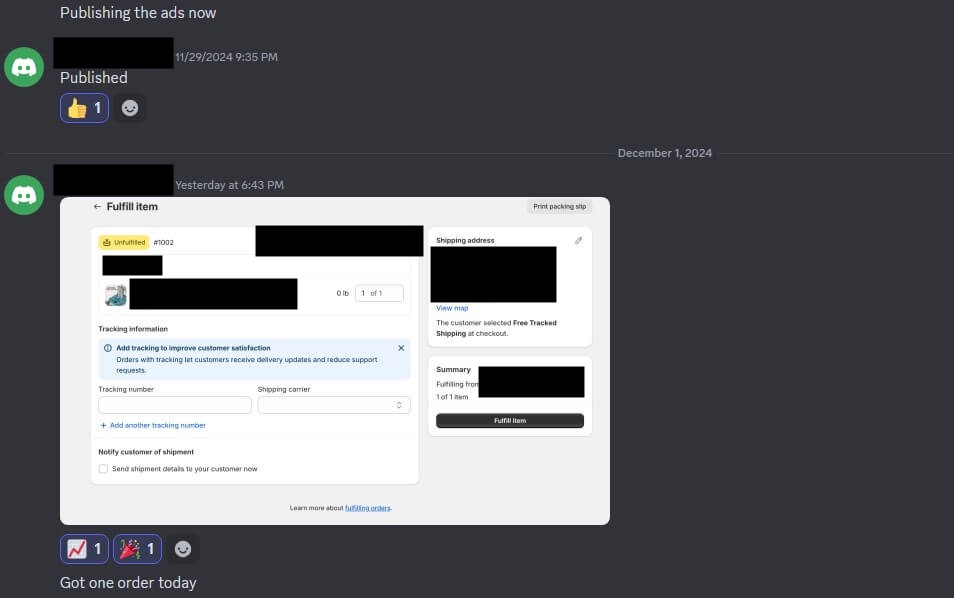Open add reaction picker beside party popper reaction
Viewport: 954px width, 598px height.
click(182, 548)
